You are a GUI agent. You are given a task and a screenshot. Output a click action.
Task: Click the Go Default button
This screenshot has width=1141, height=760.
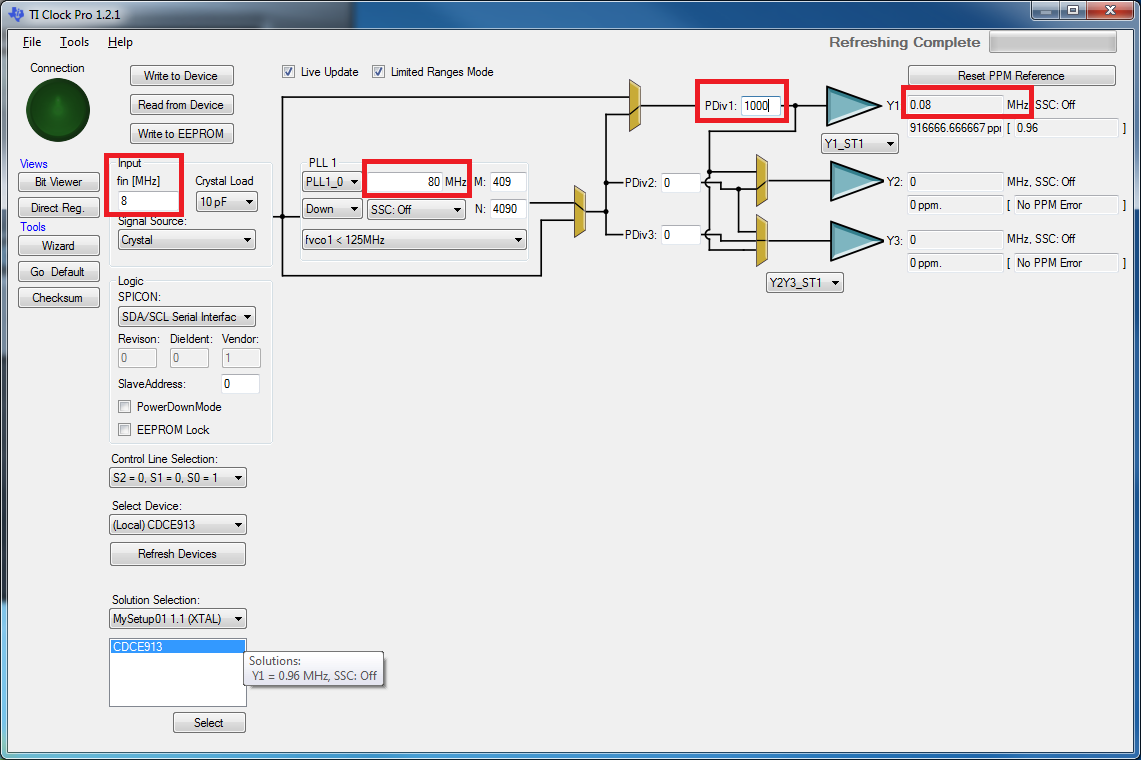[x=59, y=272]
